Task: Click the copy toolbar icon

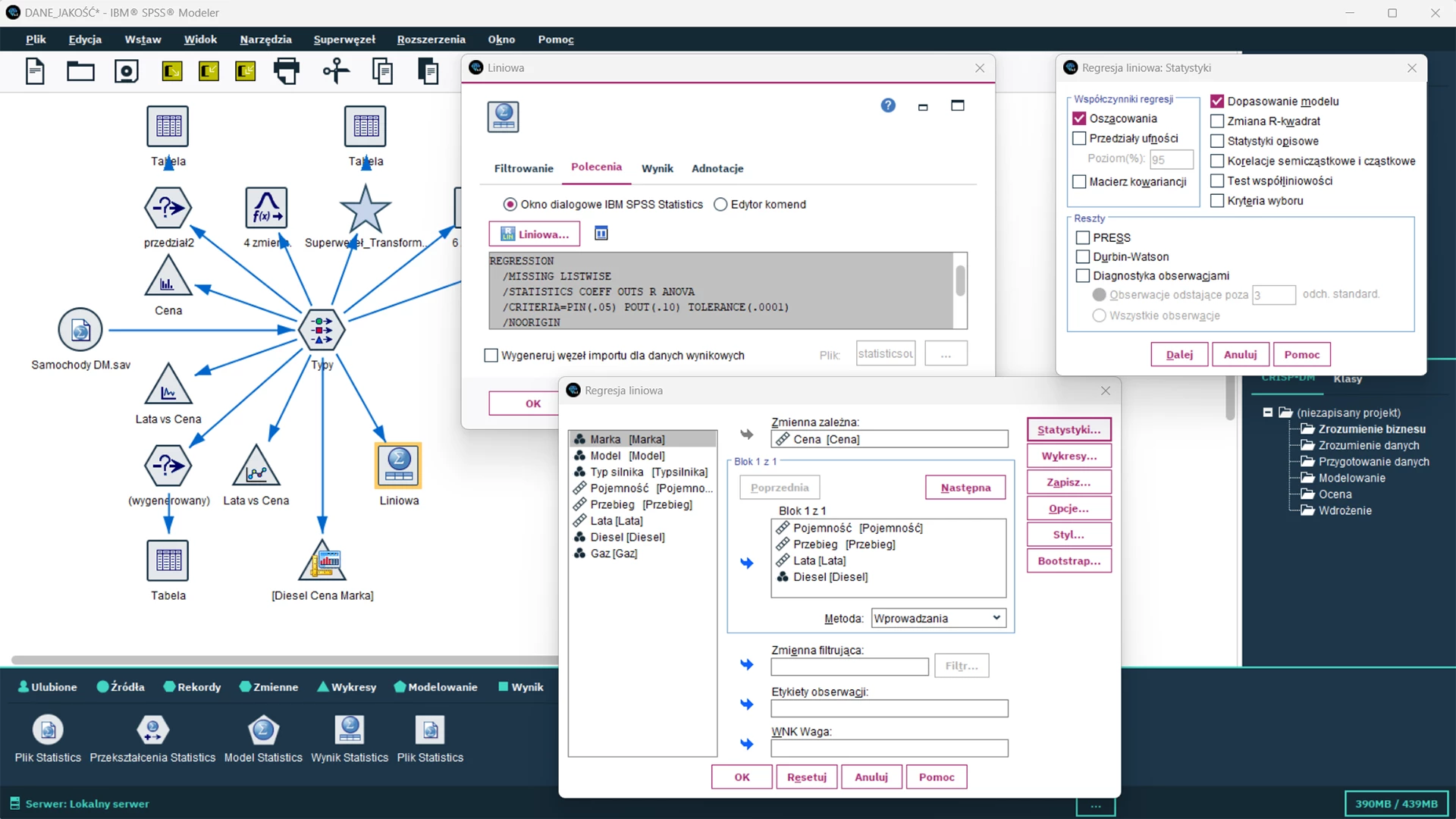Action: coord(382,71)
